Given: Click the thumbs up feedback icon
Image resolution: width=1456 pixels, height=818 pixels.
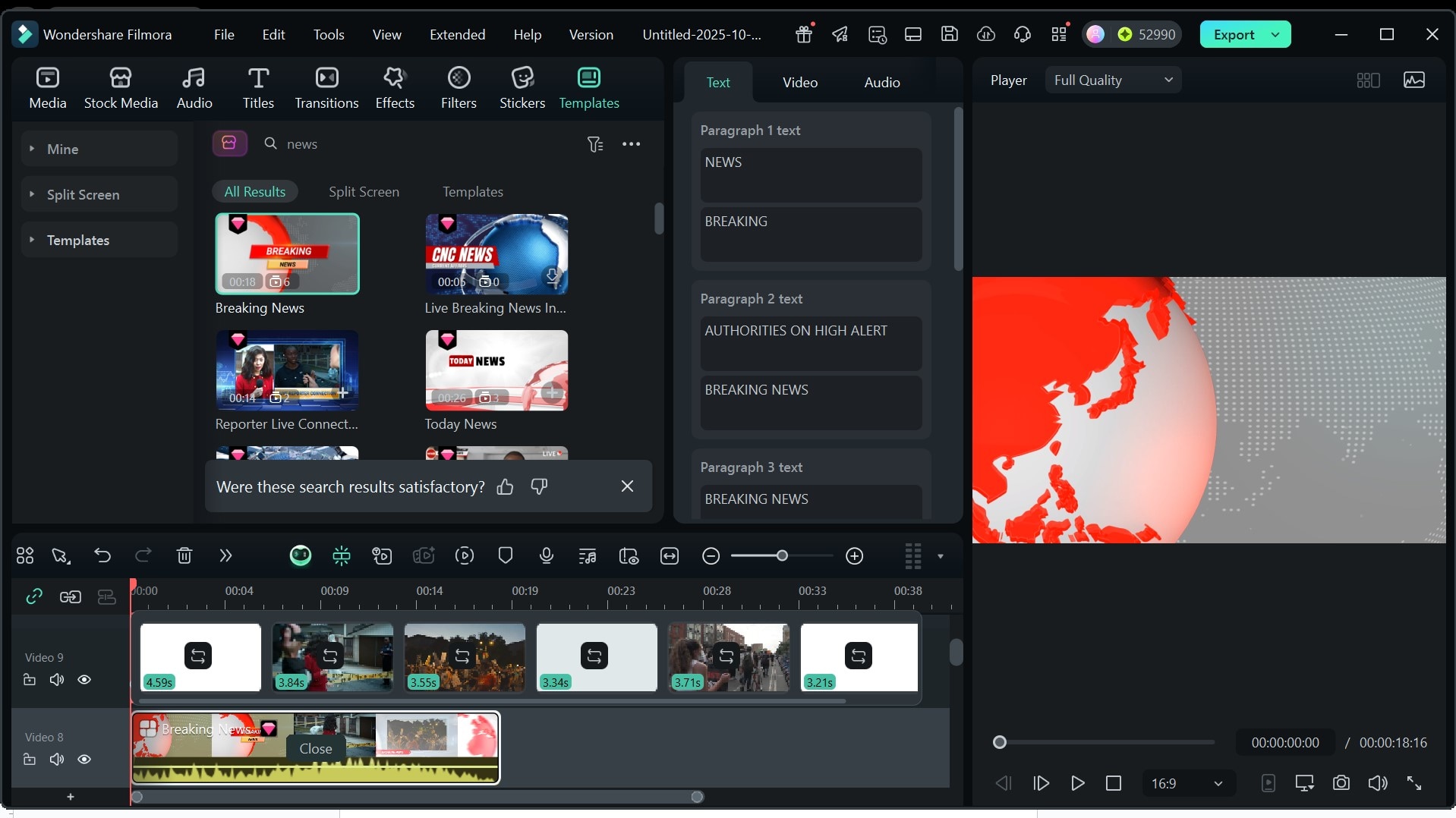Looking at the screenshot, I should pyautogui.click(x=505, y=486).
